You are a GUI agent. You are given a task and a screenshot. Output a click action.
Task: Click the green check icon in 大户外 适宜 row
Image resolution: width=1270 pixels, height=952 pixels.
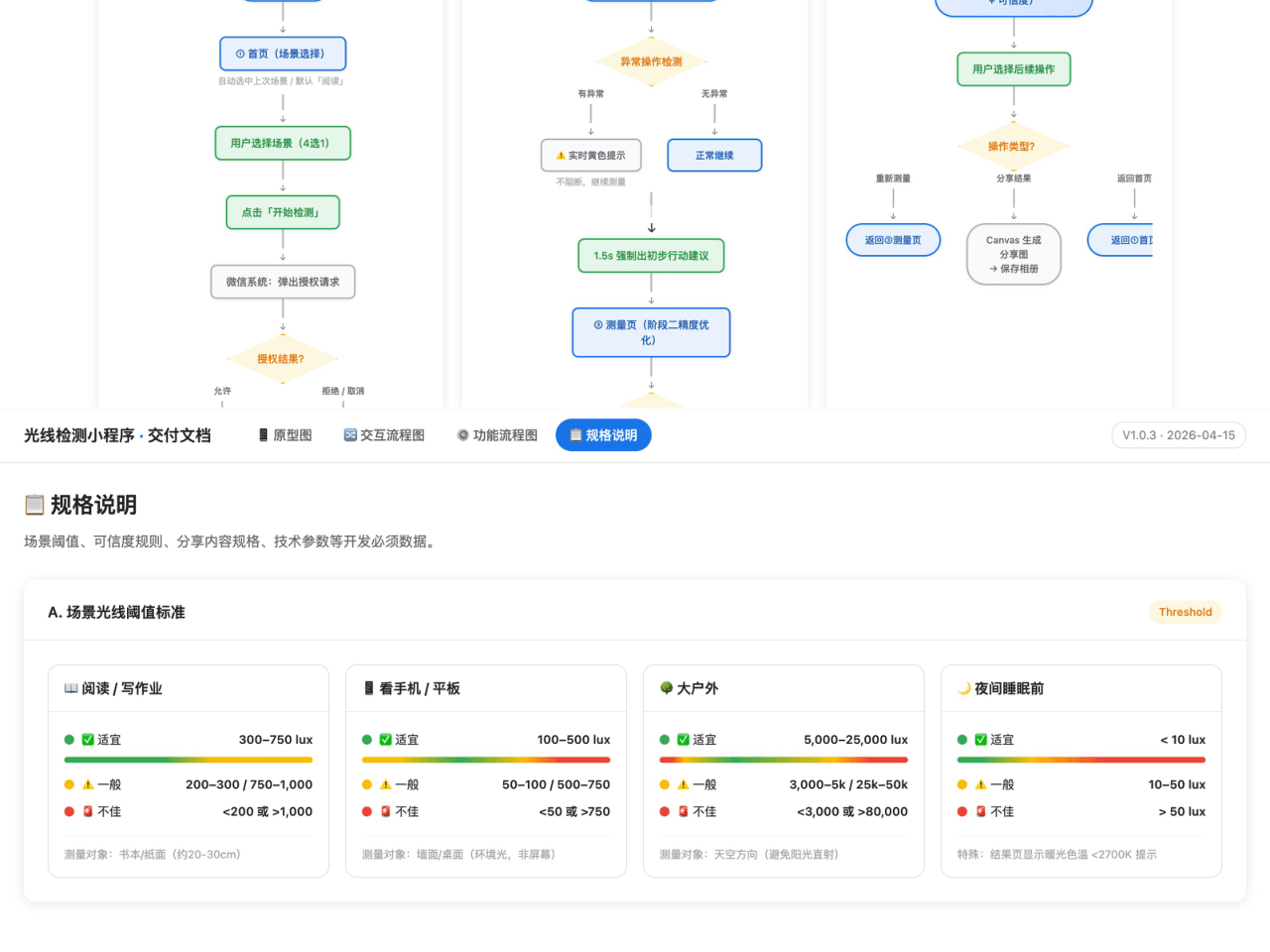click(684, 740)
